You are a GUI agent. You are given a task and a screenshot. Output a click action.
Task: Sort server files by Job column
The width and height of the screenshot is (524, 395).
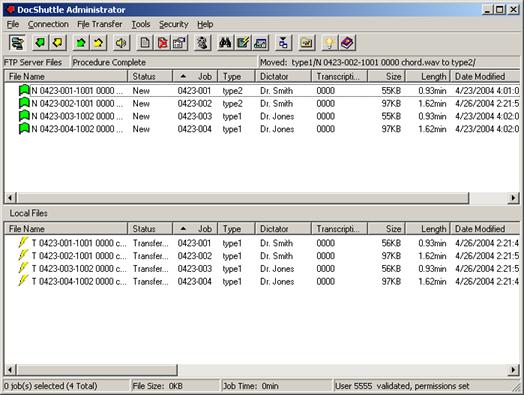click(195, 77)
